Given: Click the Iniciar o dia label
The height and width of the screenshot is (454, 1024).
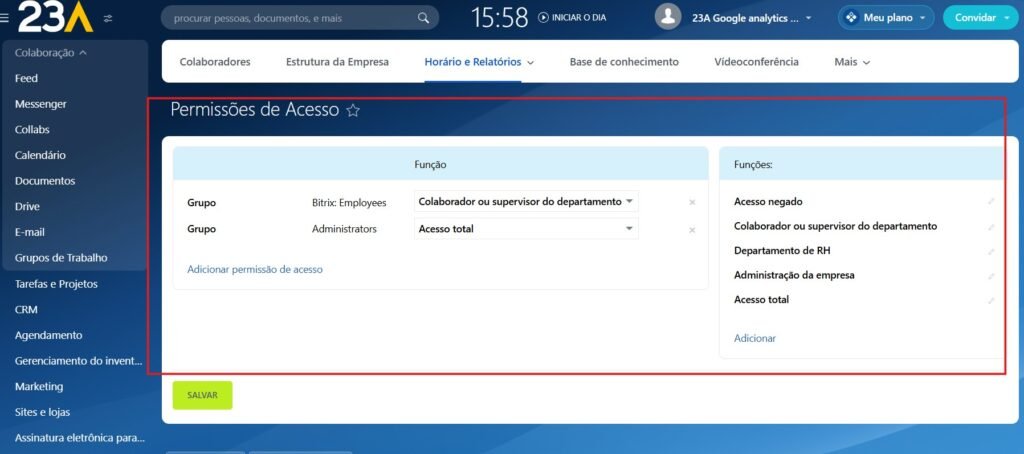Looking at the screenshot, I should tap(579, 18).
